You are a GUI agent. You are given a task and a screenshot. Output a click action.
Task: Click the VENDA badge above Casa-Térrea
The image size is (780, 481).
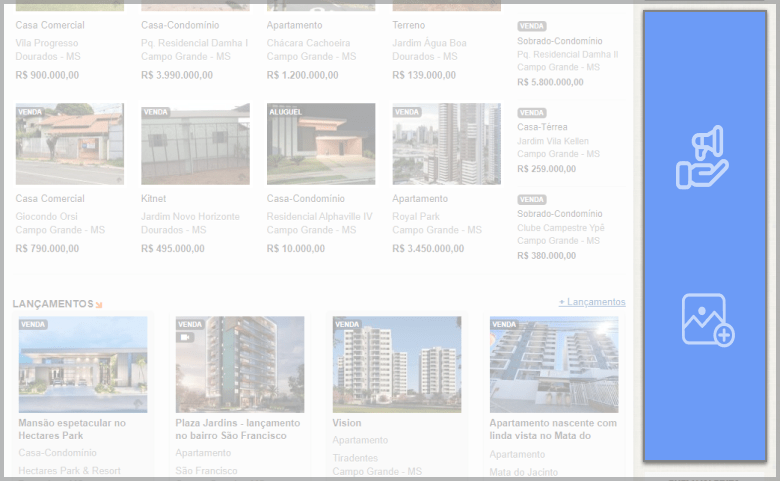coord(531,113)
